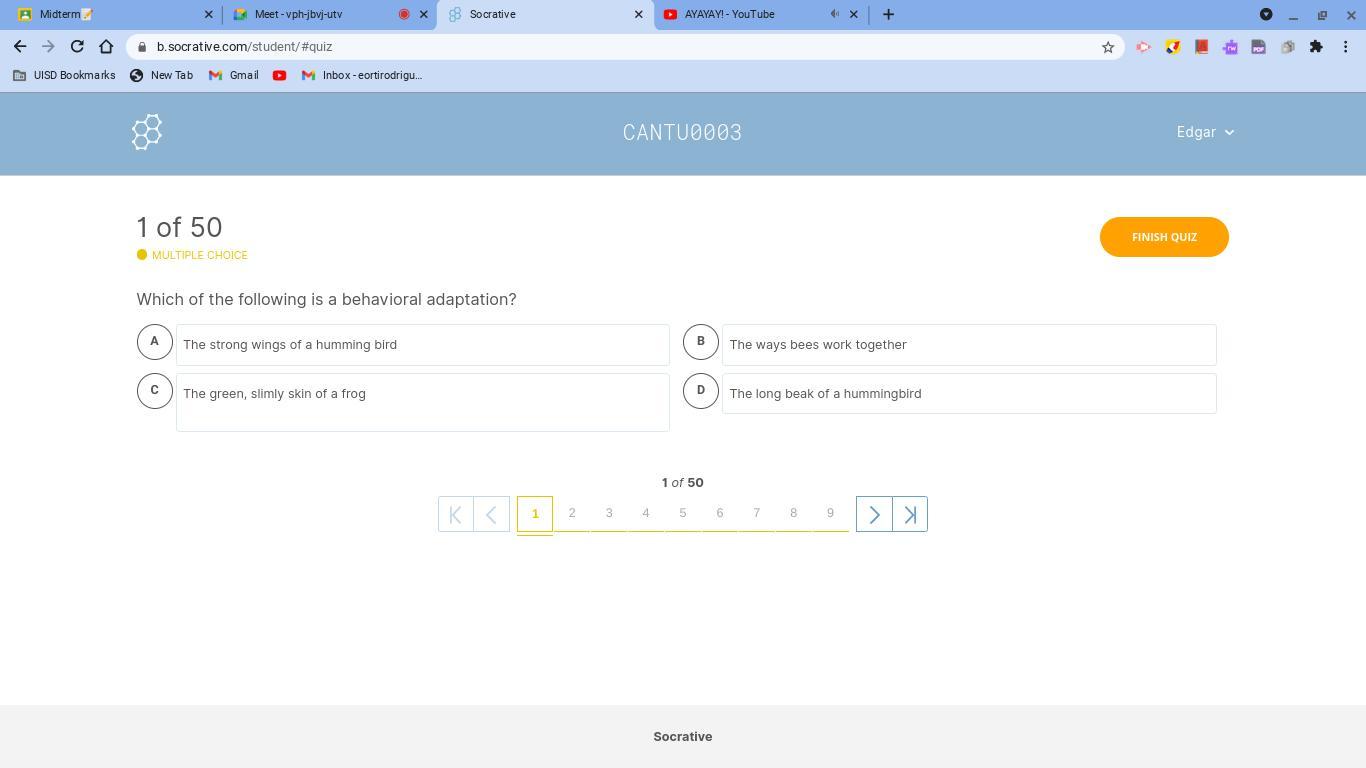Go back using browser back arrow

20,47
